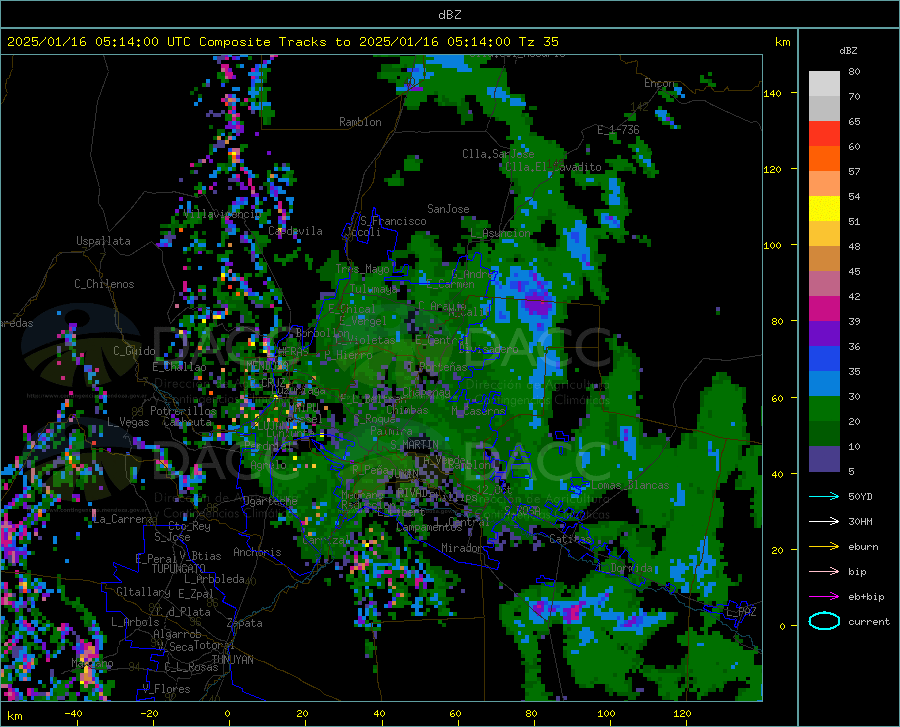Click the 'Potrerillos' map label
Viewport: 900px width, 727px height.
(183, 411)
